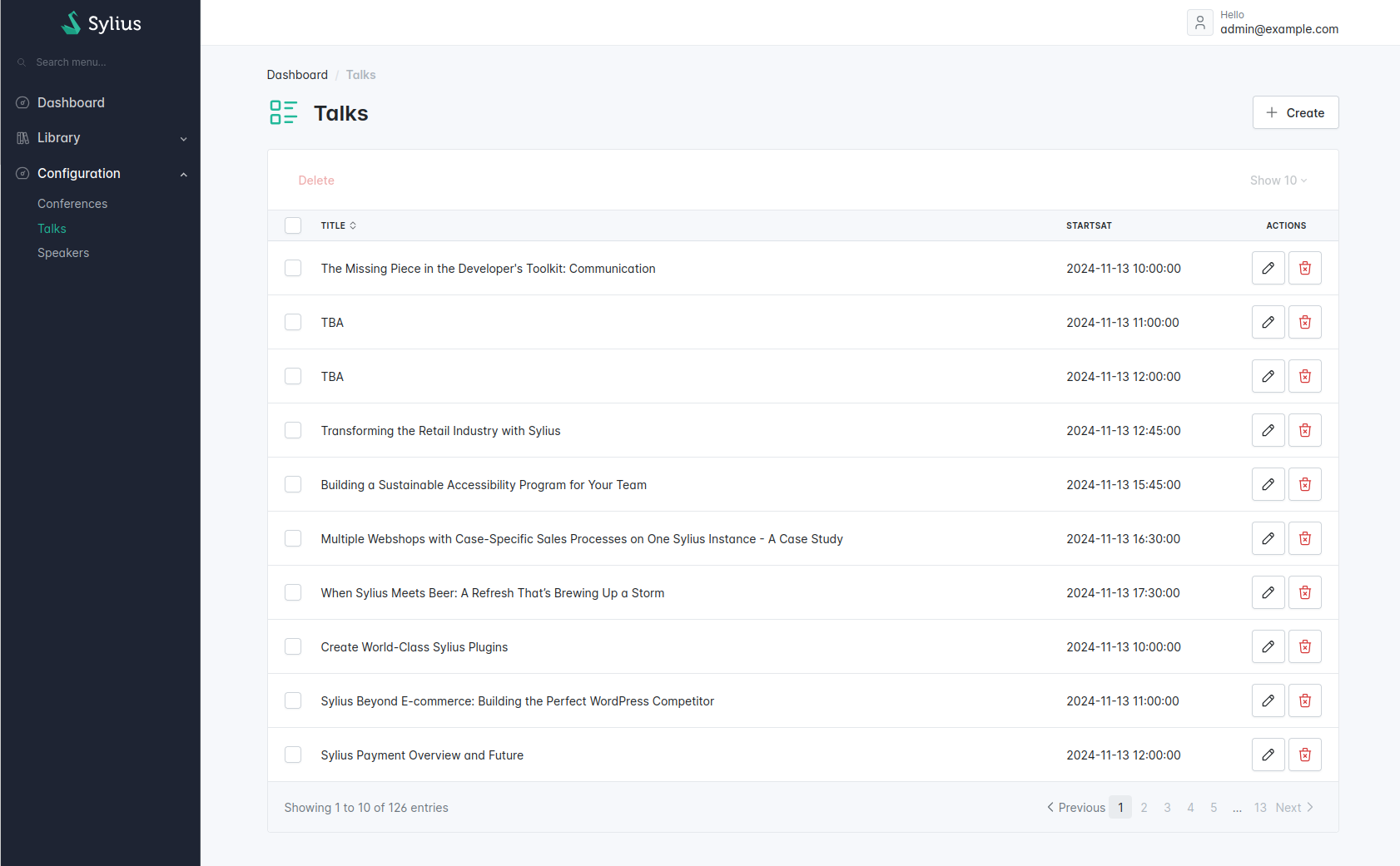The image size is (1400, 866).
Task: Delete the TBA talk at 11:00:00
Action: [x=1304, y=322]
